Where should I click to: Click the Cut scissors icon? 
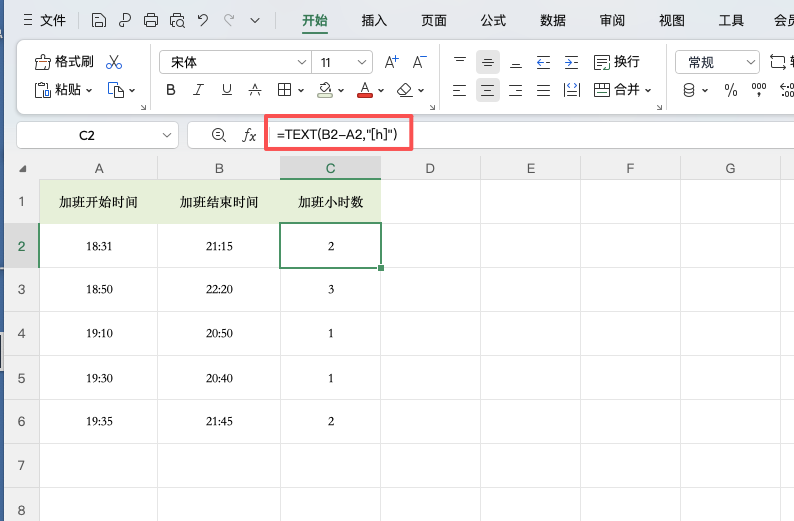point(114,62)
